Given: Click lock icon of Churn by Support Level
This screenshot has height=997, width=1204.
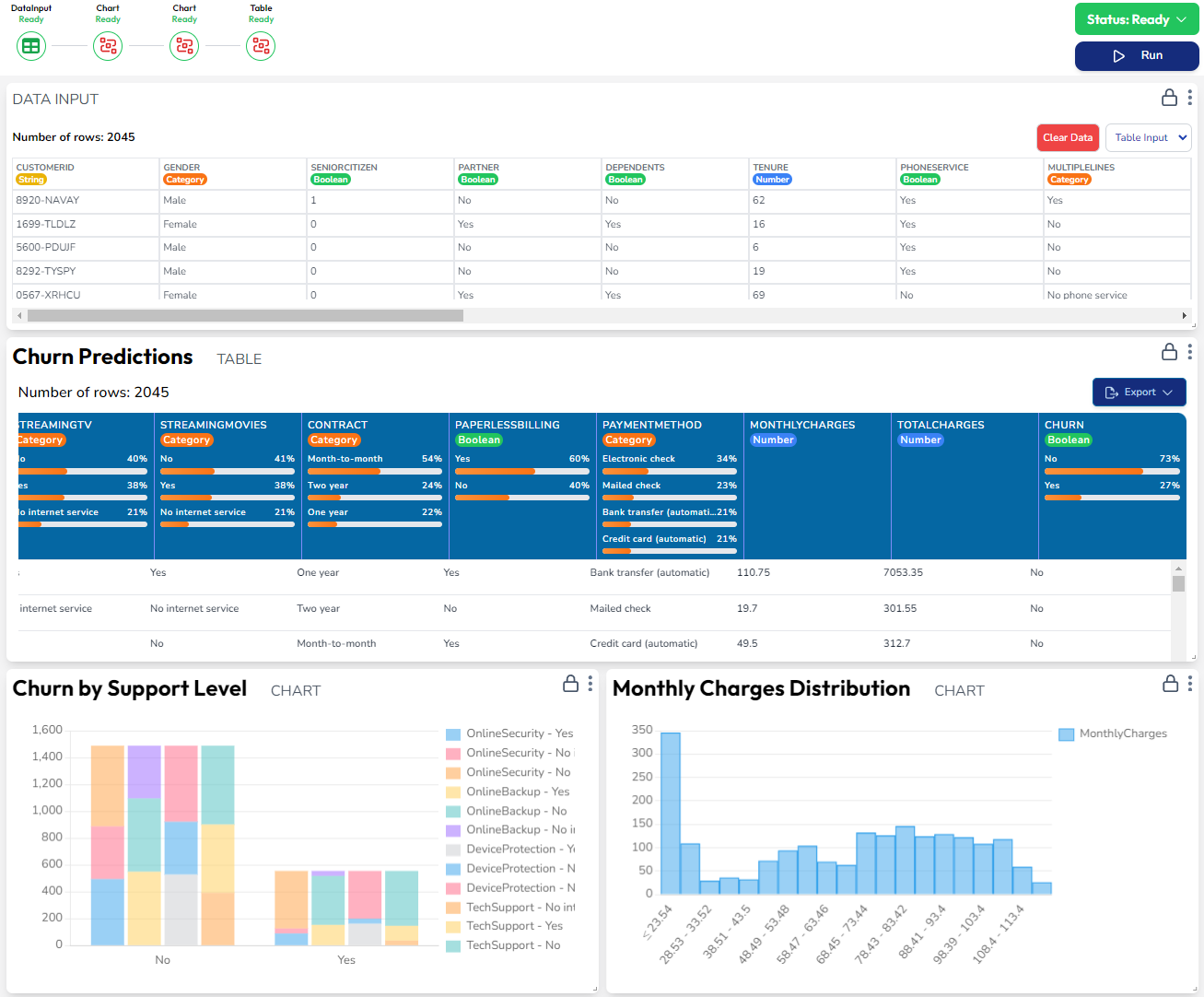Looking at the screenshot, I should pyautogui.click(x=570, y=684).
